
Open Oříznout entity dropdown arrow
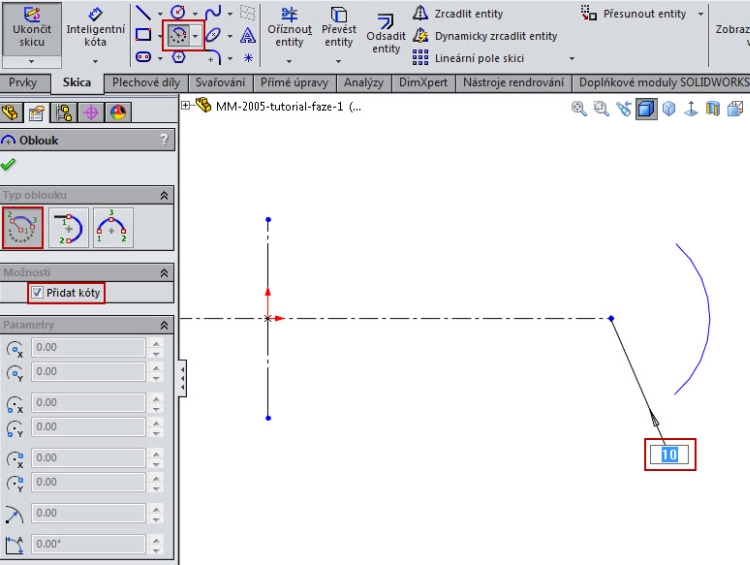click(x=289, y=61)
